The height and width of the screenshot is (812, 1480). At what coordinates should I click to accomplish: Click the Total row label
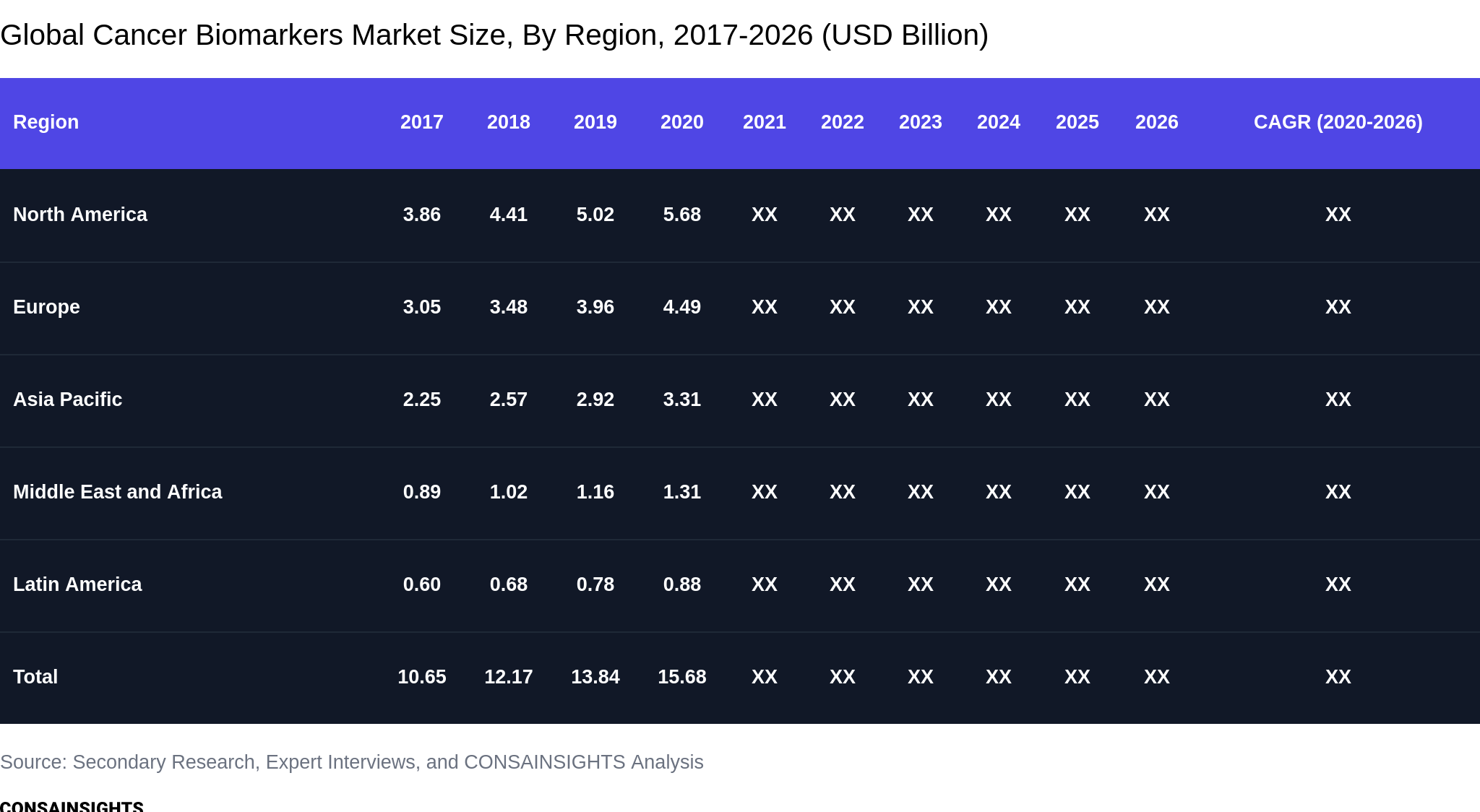coord(35,677)
